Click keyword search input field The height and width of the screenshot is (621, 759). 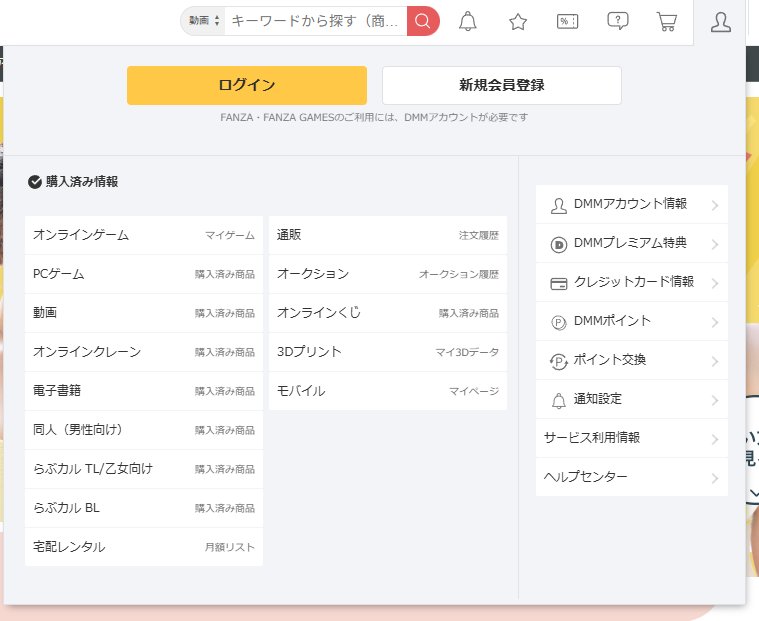point(316,21)
